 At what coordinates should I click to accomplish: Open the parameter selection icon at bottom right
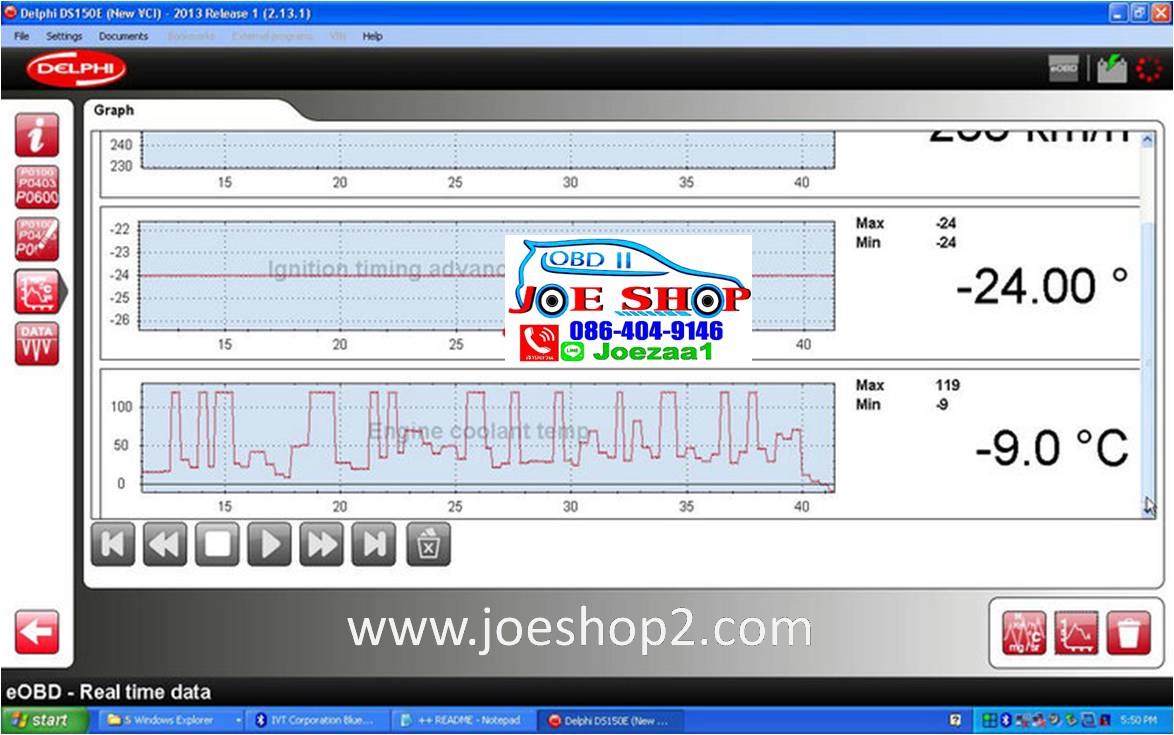tap(1024, 633)
